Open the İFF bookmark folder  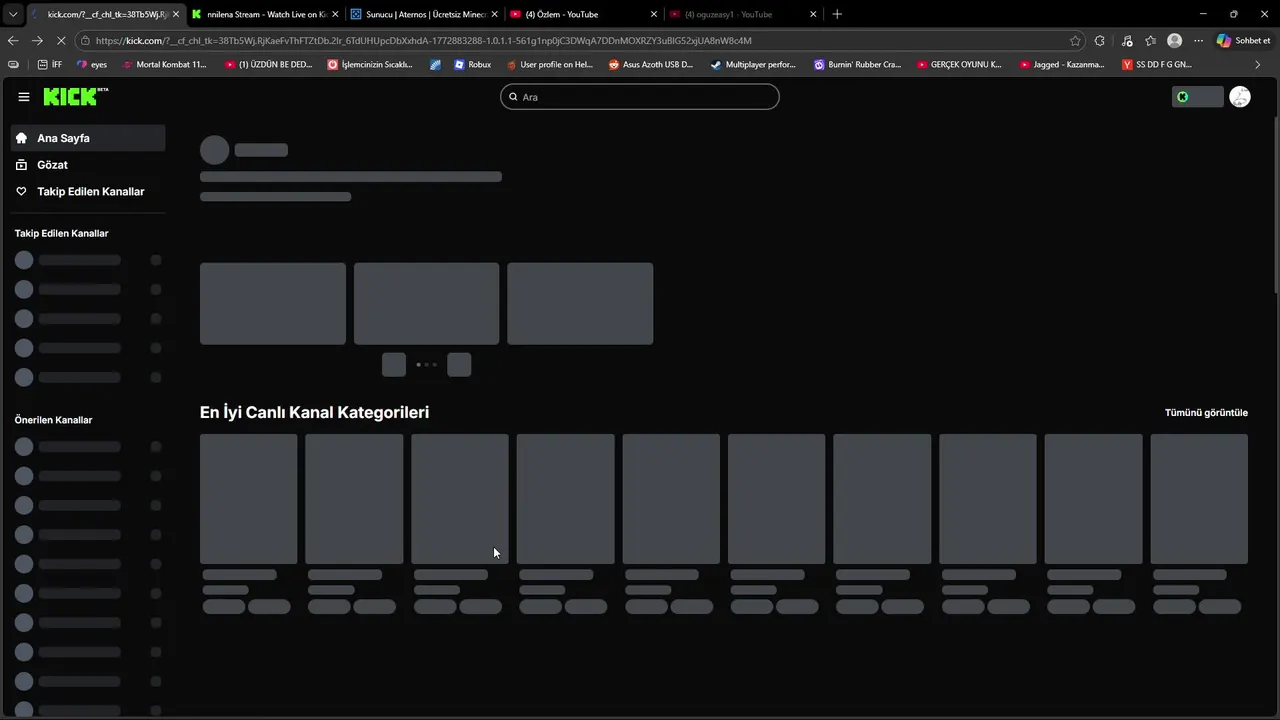tap(50, 64)
